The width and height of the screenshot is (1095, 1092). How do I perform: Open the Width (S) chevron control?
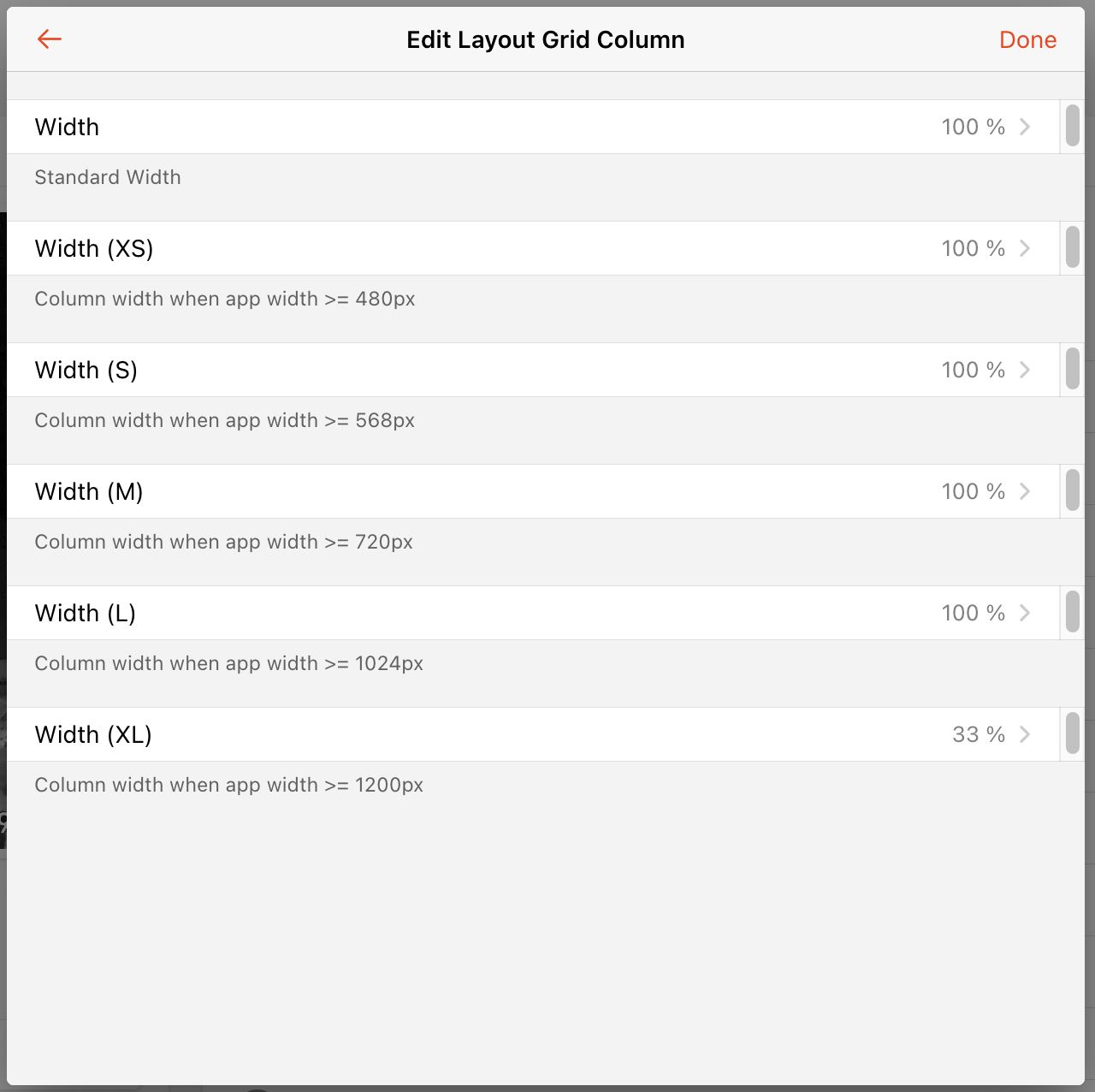click(x=1024, y=370)
